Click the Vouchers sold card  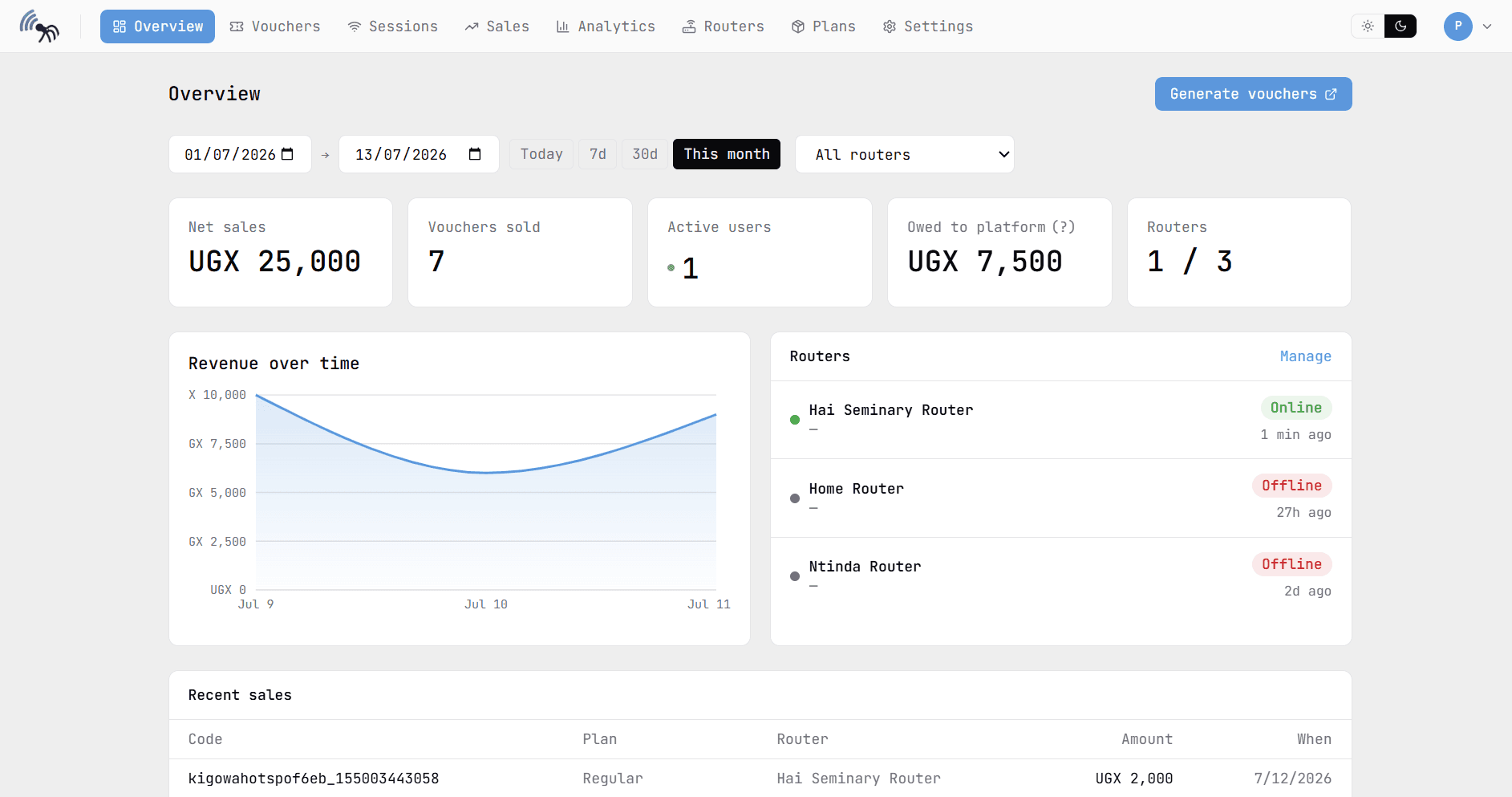coord(521,252)
